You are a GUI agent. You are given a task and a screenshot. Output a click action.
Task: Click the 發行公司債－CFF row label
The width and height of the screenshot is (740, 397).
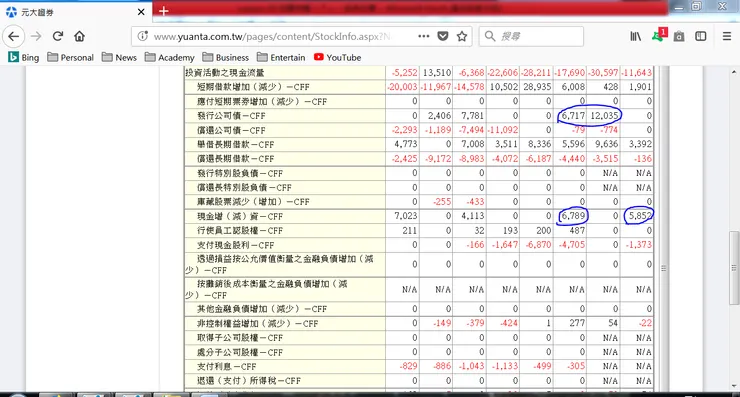(x=231, y=116)
